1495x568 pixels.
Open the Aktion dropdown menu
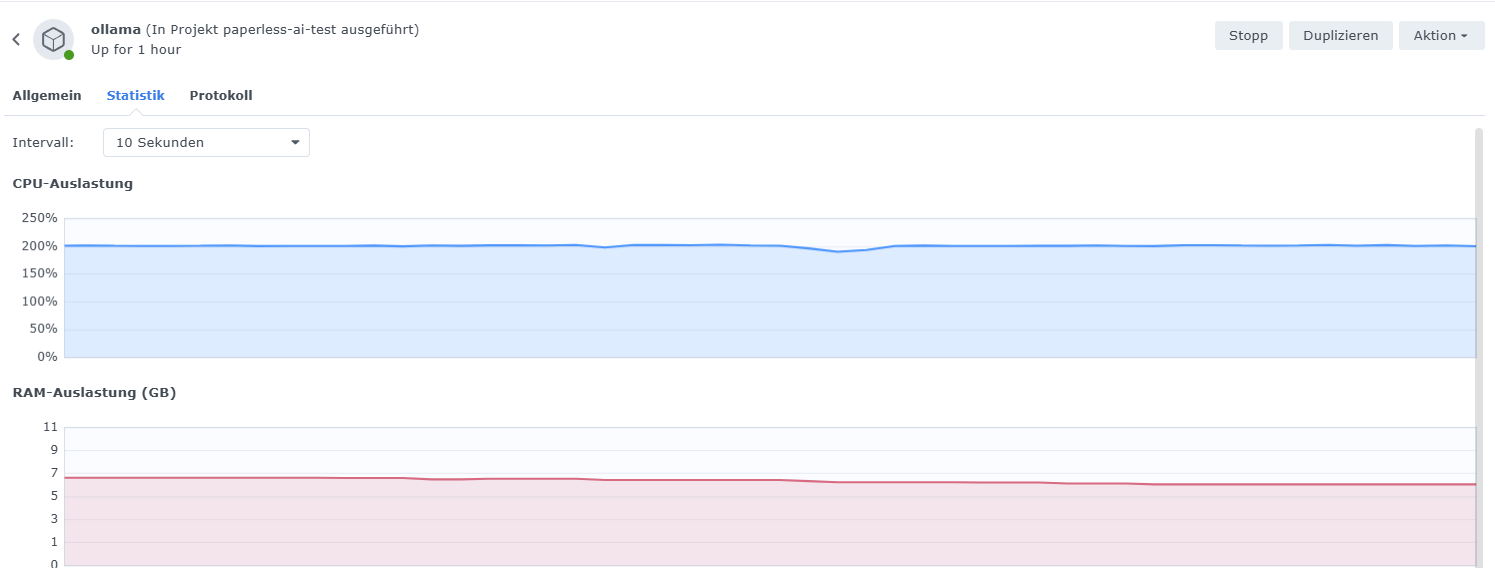[x=1440, y=35]
